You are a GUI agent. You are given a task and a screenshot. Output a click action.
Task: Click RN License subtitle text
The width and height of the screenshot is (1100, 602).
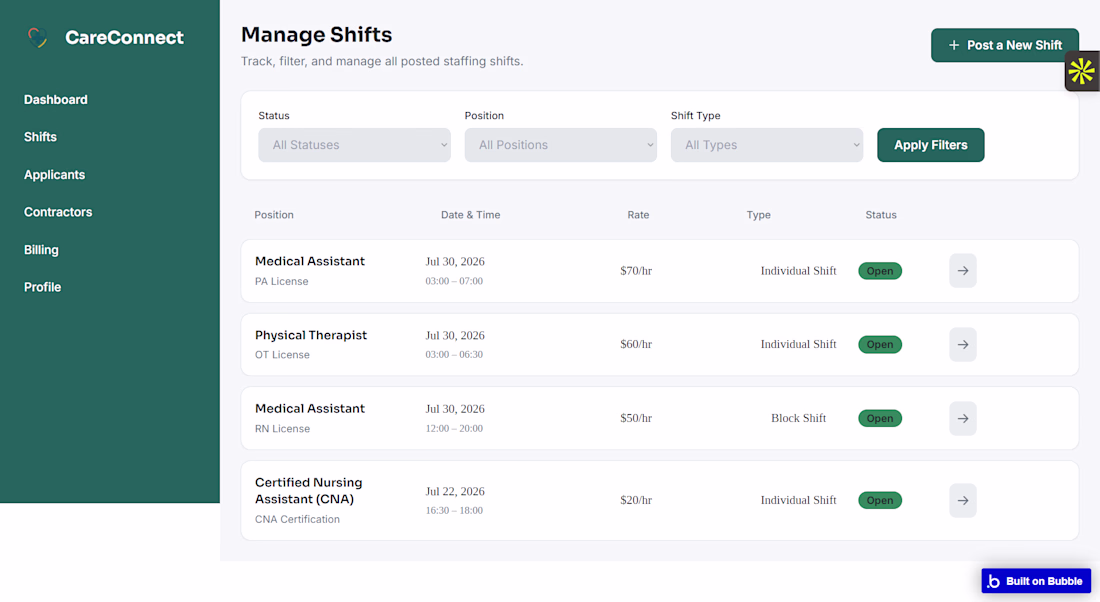(282, 429)
